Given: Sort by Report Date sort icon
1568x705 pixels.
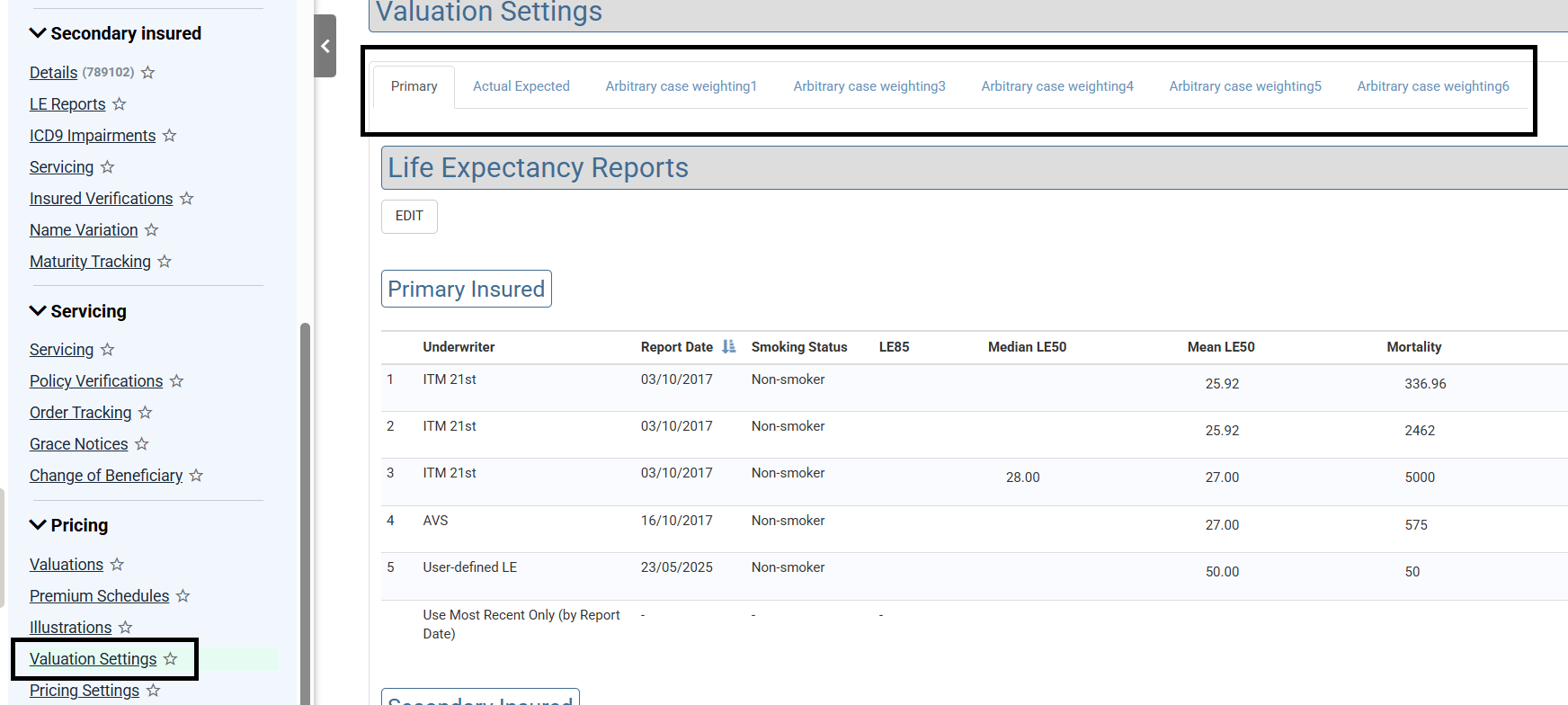Looking at the screenshot, I should [x=728, y=347].
